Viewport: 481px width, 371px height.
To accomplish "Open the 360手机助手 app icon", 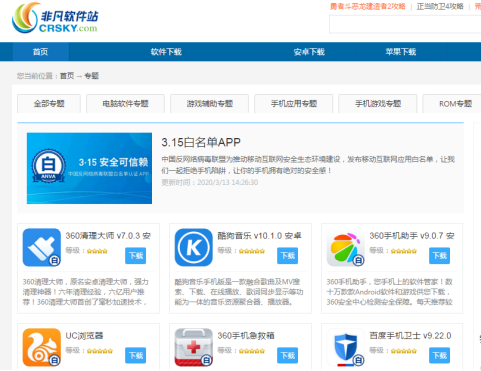I will coord(346,247).
